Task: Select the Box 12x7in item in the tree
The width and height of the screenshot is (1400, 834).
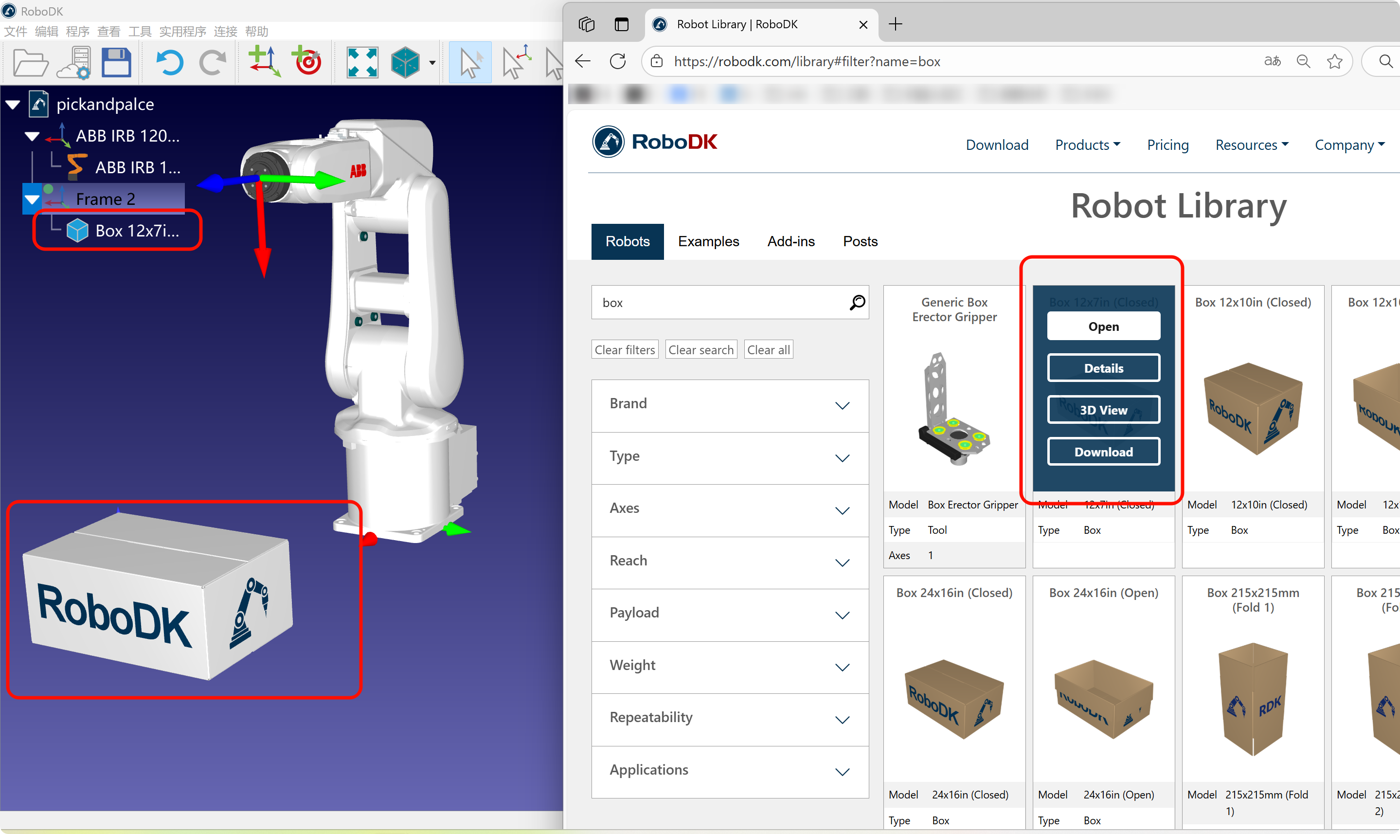Action: coord(137,231)
